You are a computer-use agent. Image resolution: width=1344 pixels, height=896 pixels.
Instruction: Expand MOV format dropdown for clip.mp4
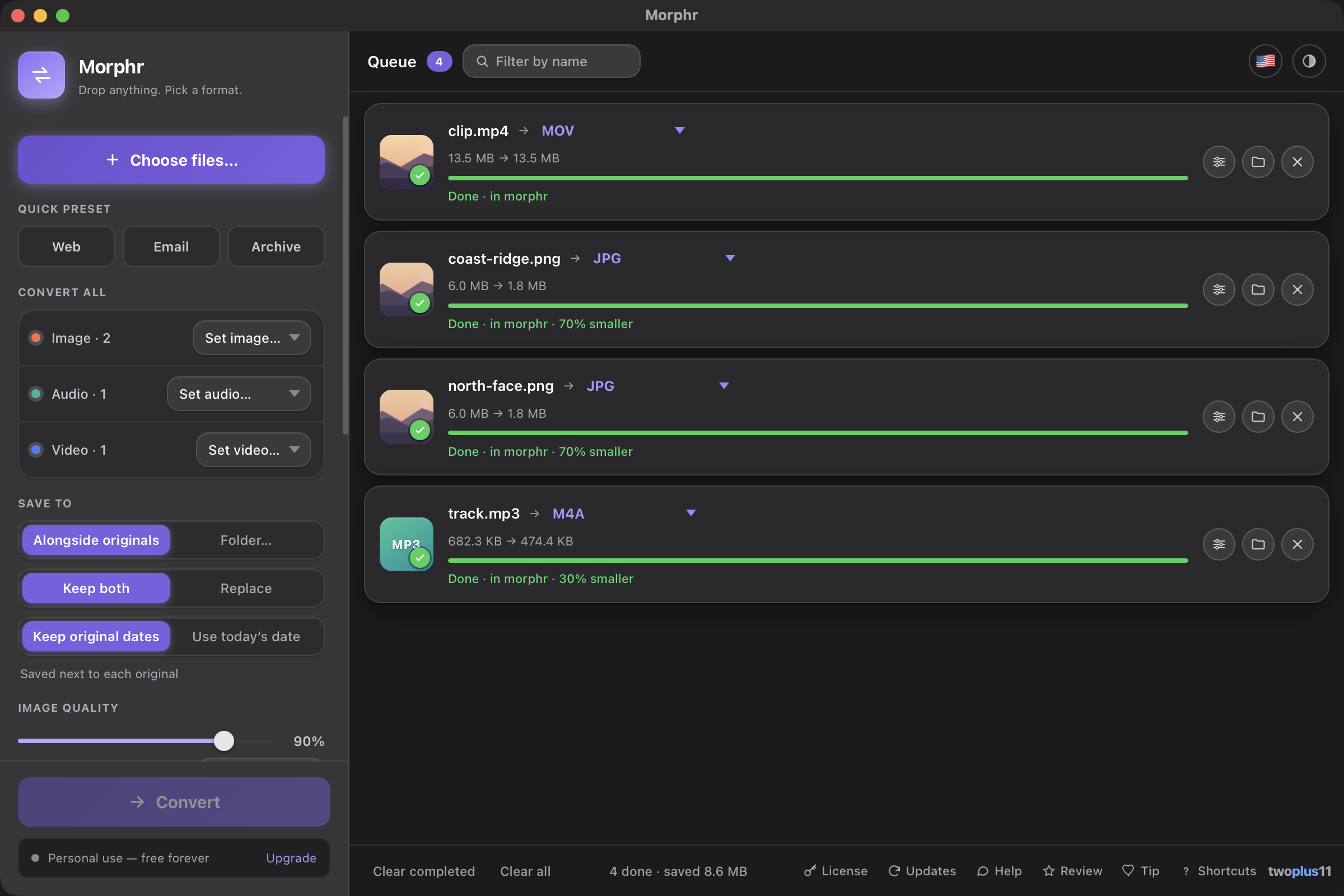point(613,131)
